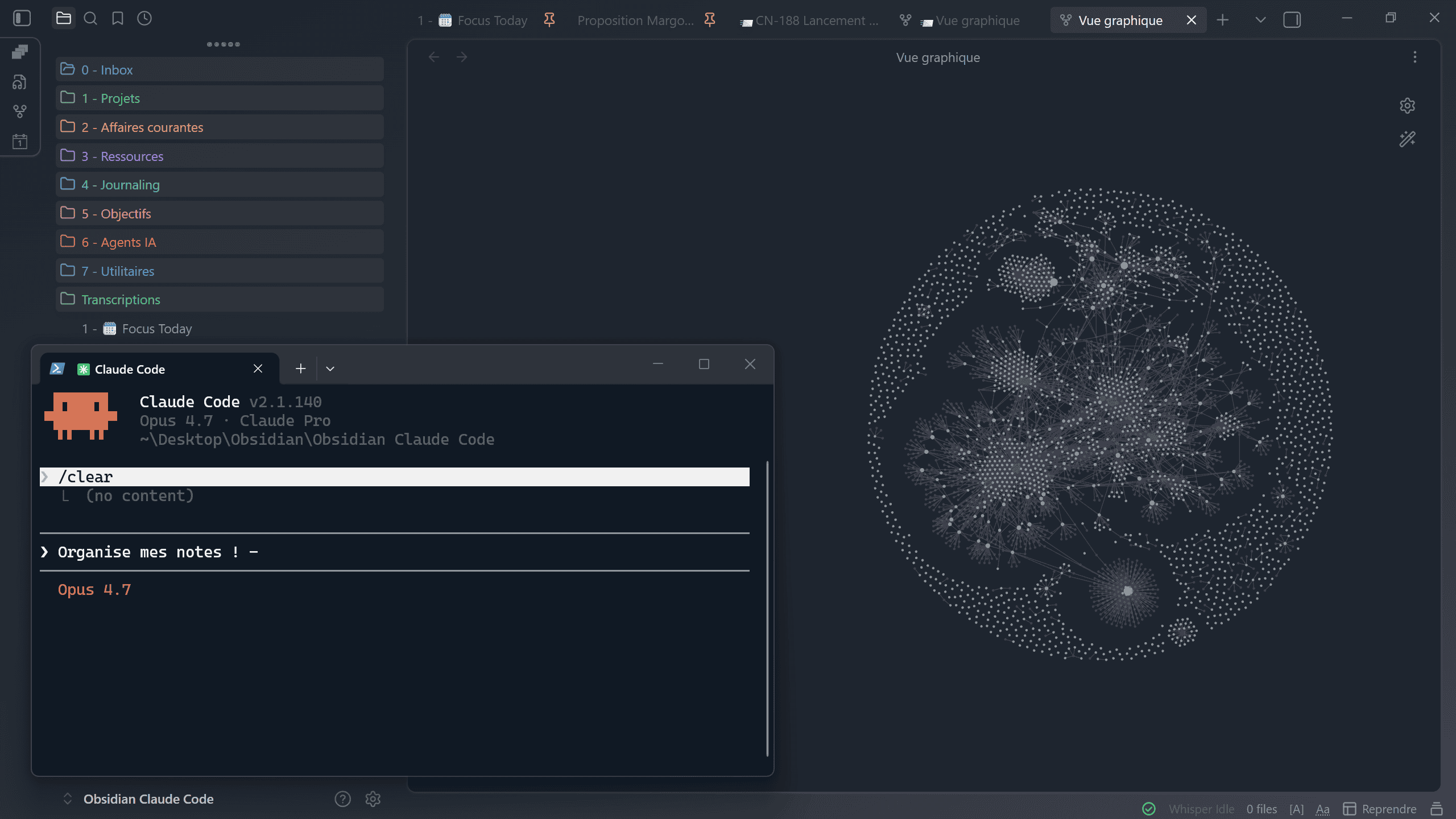Image resolution: width=1456 pixels, height=819 pixels.
Task: Click the terminal vertical scrollbar
Action: (767, 609)
